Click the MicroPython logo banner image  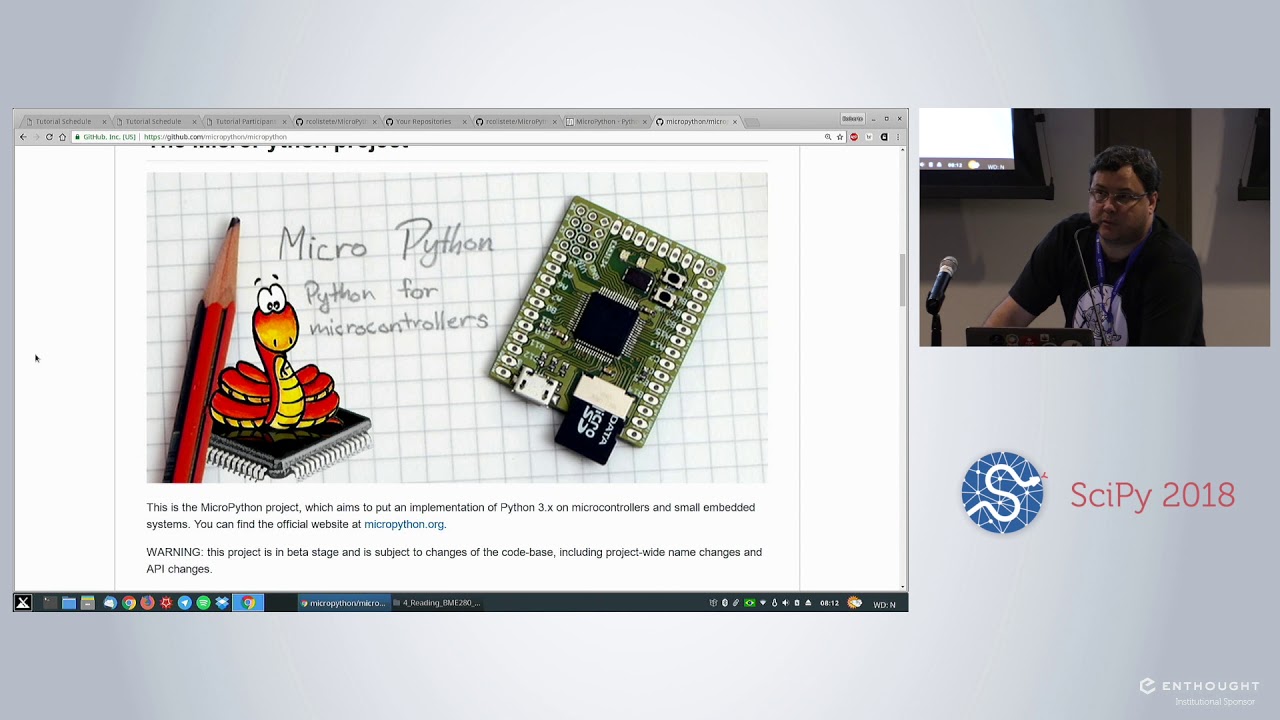click(x=457, y=328)
